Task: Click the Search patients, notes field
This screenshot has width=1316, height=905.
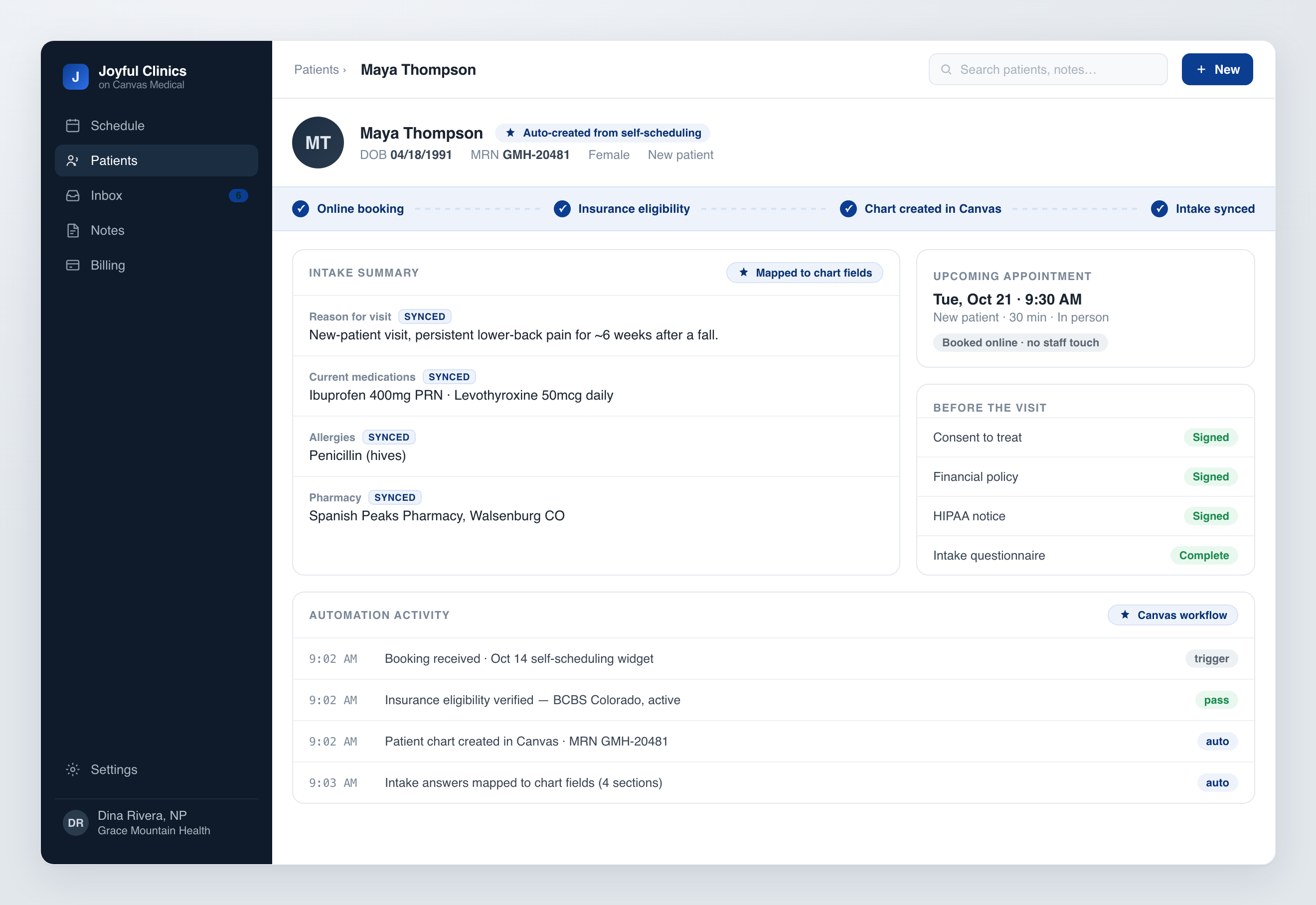Action: (1047, 69)
